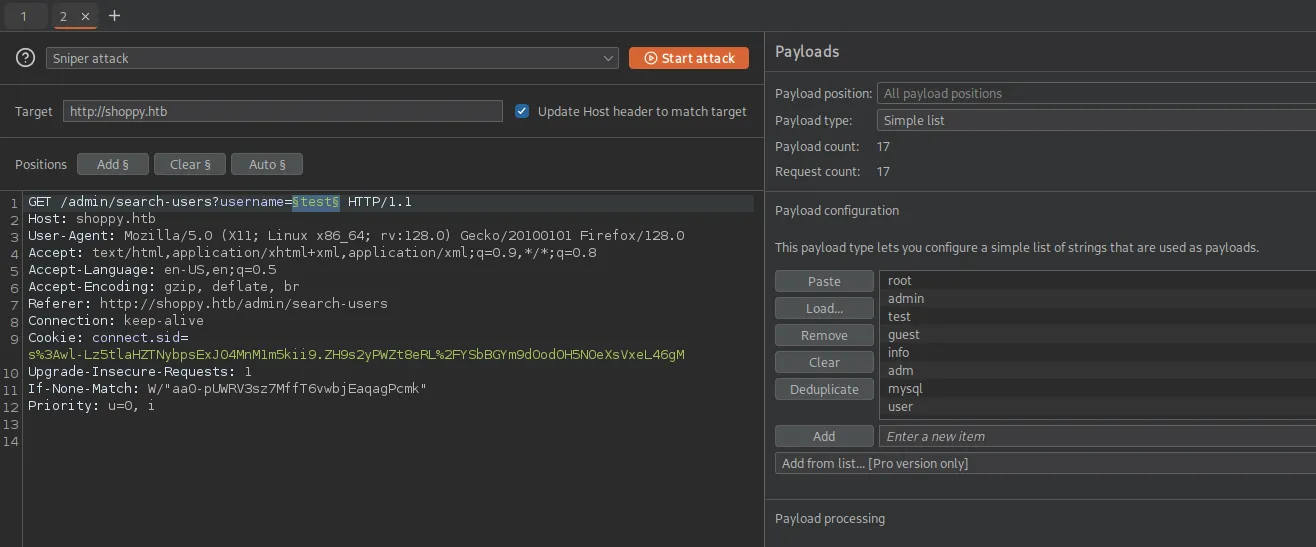Select the 'mysql' payload list entry
The width and height of the screenshot is (1316, 547).
(x=905, y=388)
